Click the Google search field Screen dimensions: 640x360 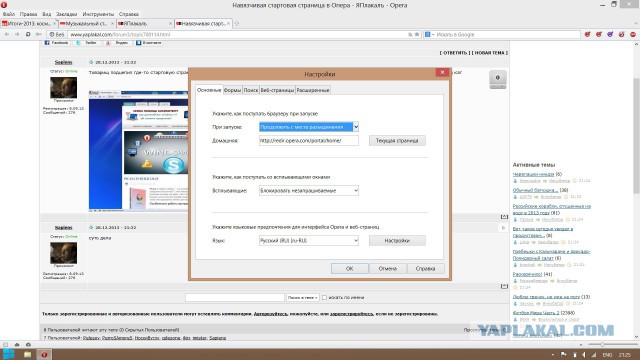[507, 35]
